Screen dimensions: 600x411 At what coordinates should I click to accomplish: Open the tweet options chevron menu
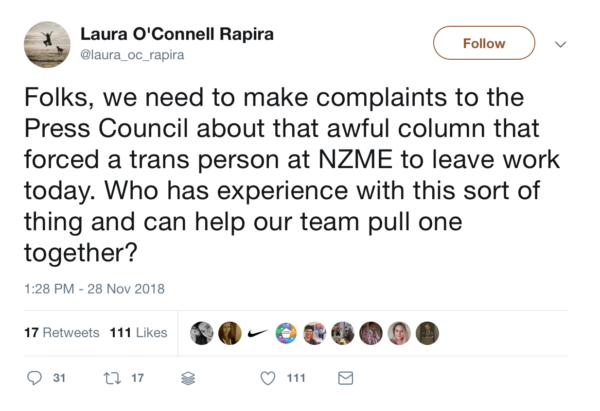560,44
